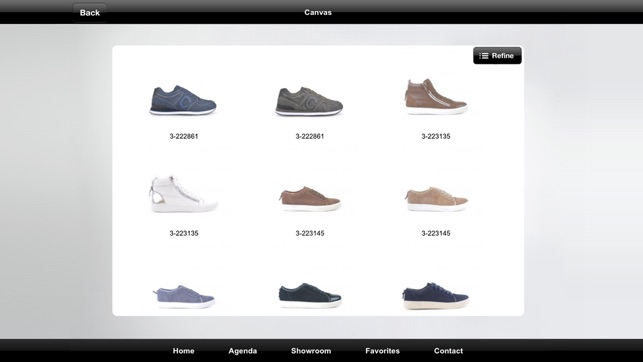
Task: Click the Canvas title text
Action: (x=318, y=12)
